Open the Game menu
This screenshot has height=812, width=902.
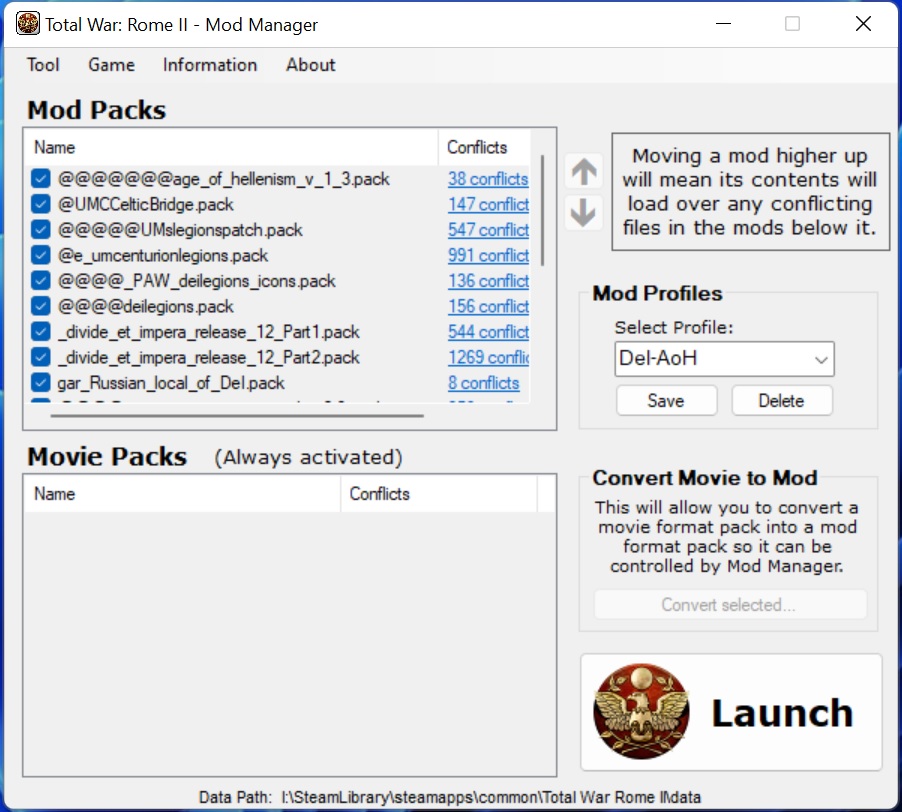[112, 65]
